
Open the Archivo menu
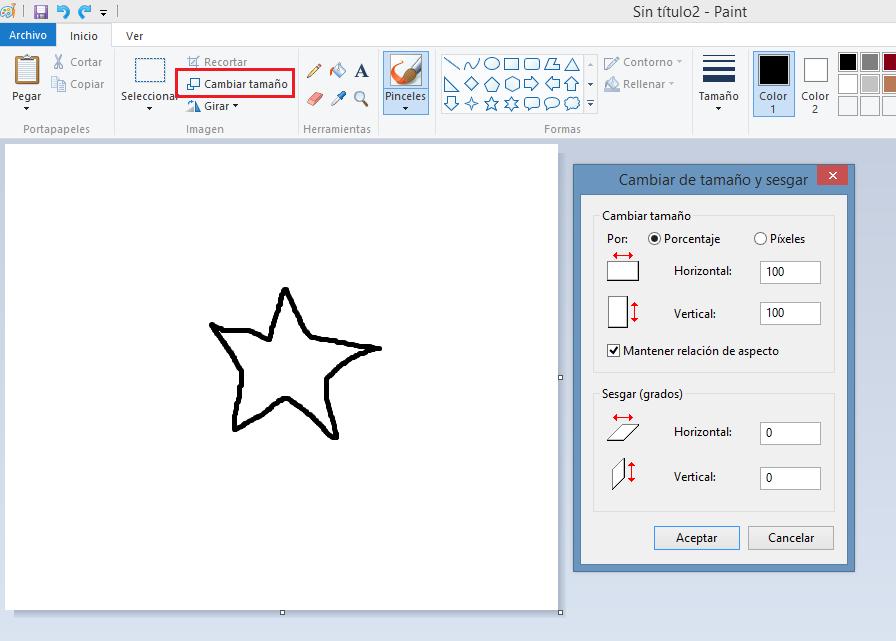coord(28,35)
